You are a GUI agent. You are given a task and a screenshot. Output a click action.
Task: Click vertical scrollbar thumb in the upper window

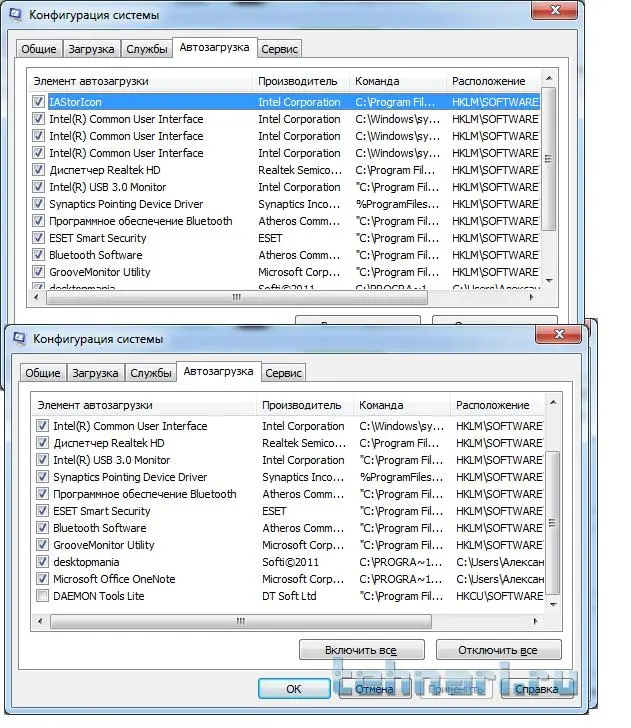pyautogui.click(x=549, y=159)
